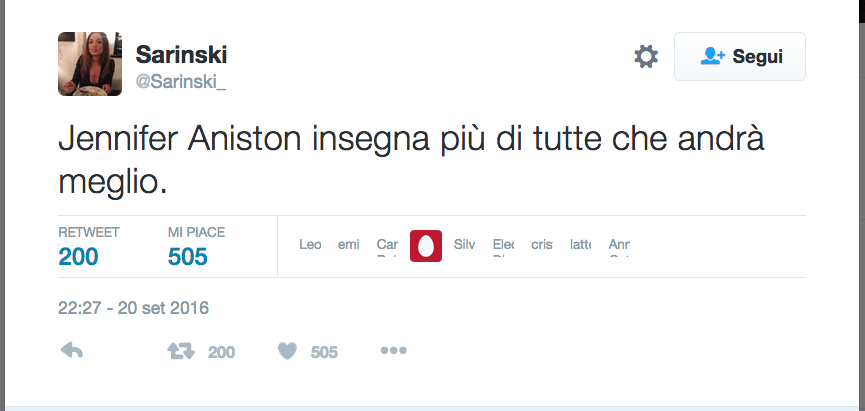
Task: Click the 22:27 - 20 set 2016 timestamp
Action: pos(133,308)
